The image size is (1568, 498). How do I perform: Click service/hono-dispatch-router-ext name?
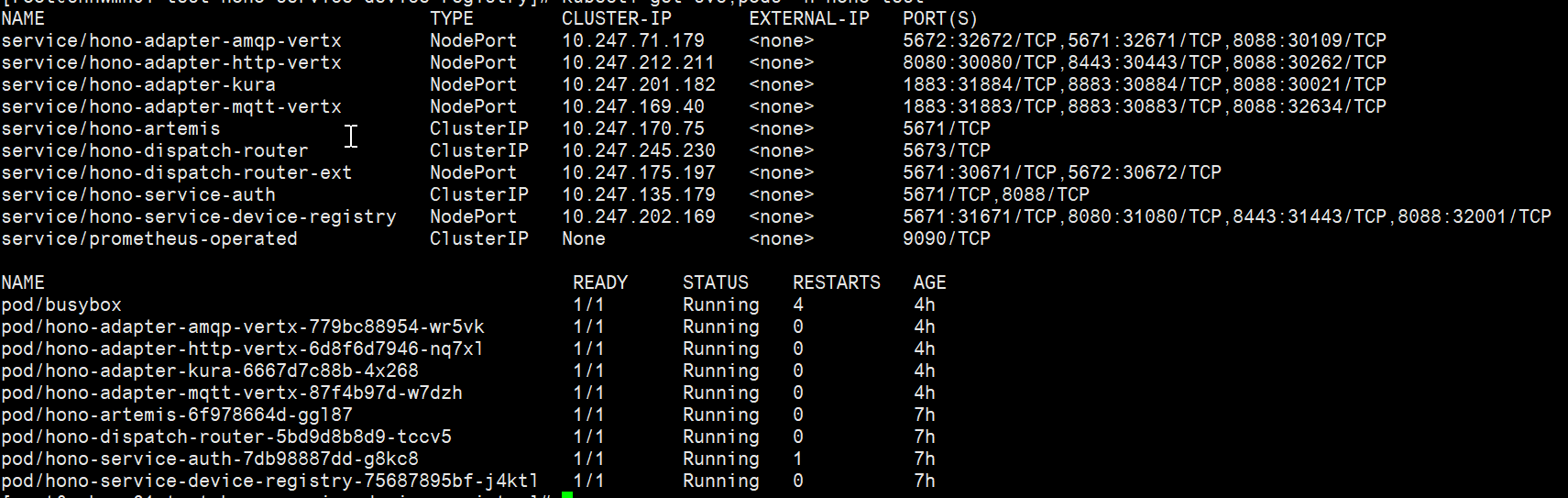tap(177, 173)
